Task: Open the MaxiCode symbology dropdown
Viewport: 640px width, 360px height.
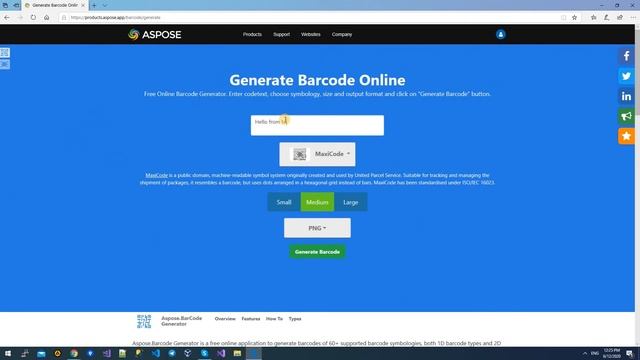Action: pos(317,154)
